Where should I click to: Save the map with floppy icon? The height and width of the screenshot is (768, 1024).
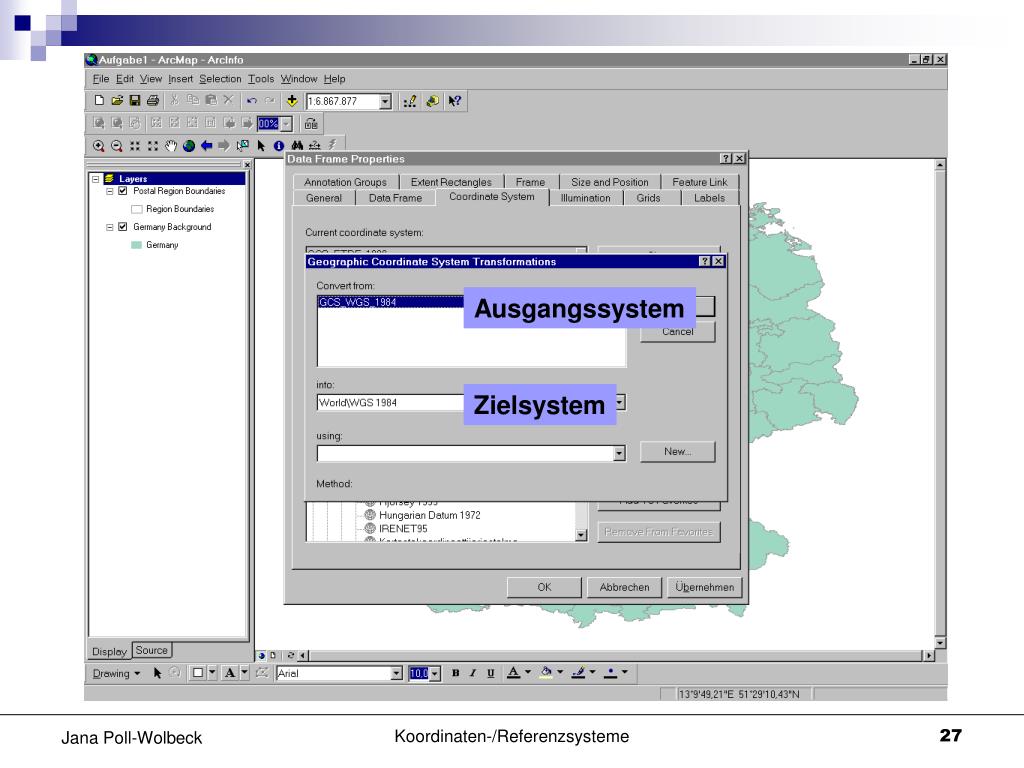(x=135, y=101)
